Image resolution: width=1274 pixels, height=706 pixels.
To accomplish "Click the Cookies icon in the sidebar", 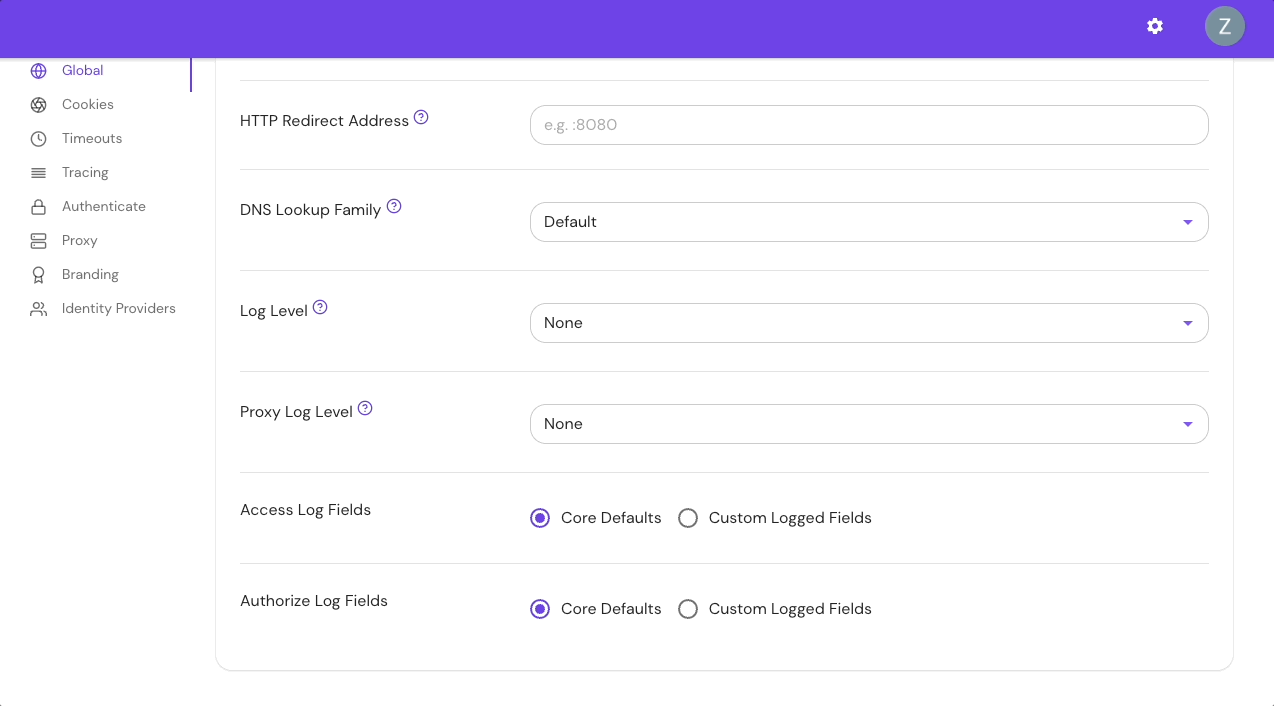I will tap(39, 105).
